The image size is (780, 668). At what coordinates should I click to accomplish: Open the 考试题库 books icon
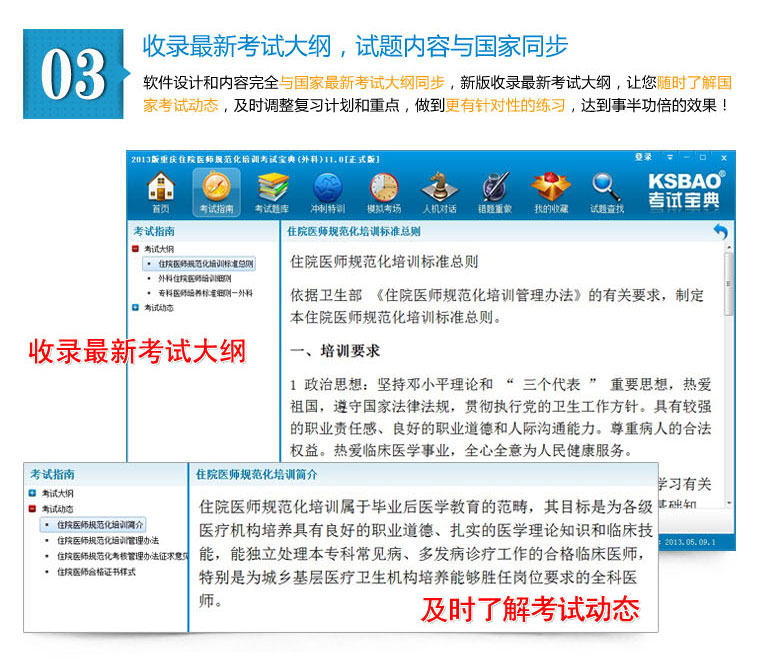(x=272, y=192)
